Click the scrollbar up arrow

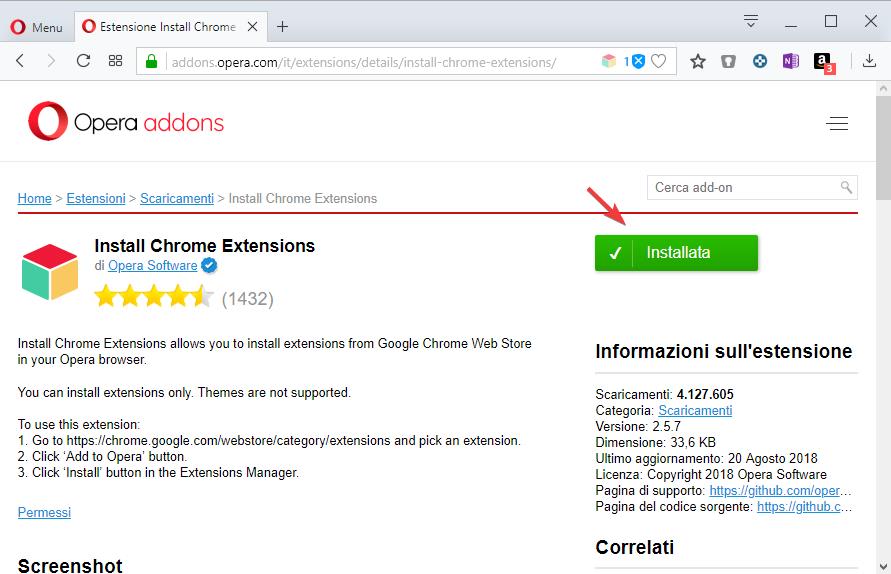tap(883, 89)
